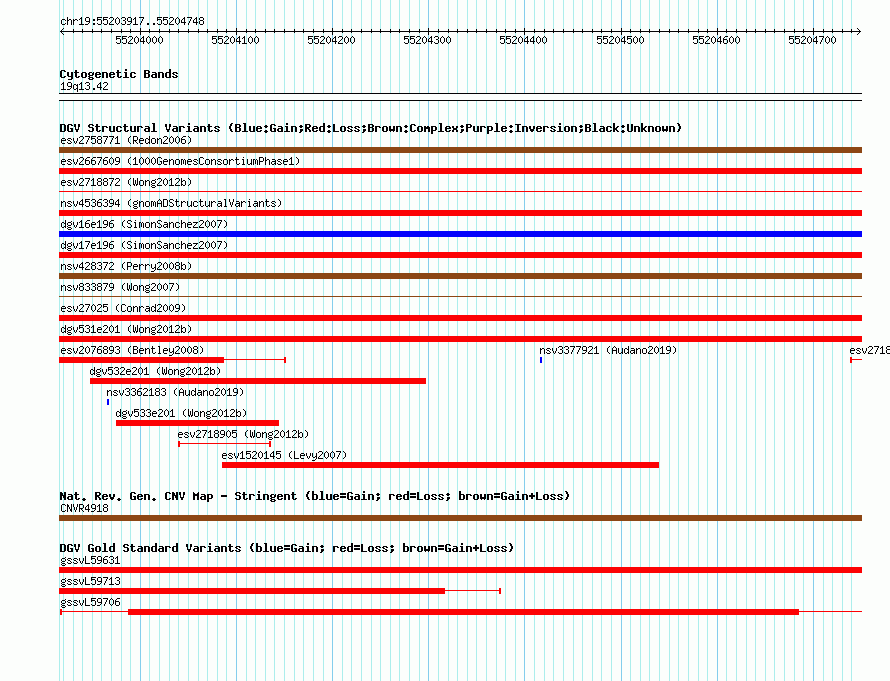
Task: Click the red gssvL59706 bar
Action: pyautogui.click(x=464, y=612)
